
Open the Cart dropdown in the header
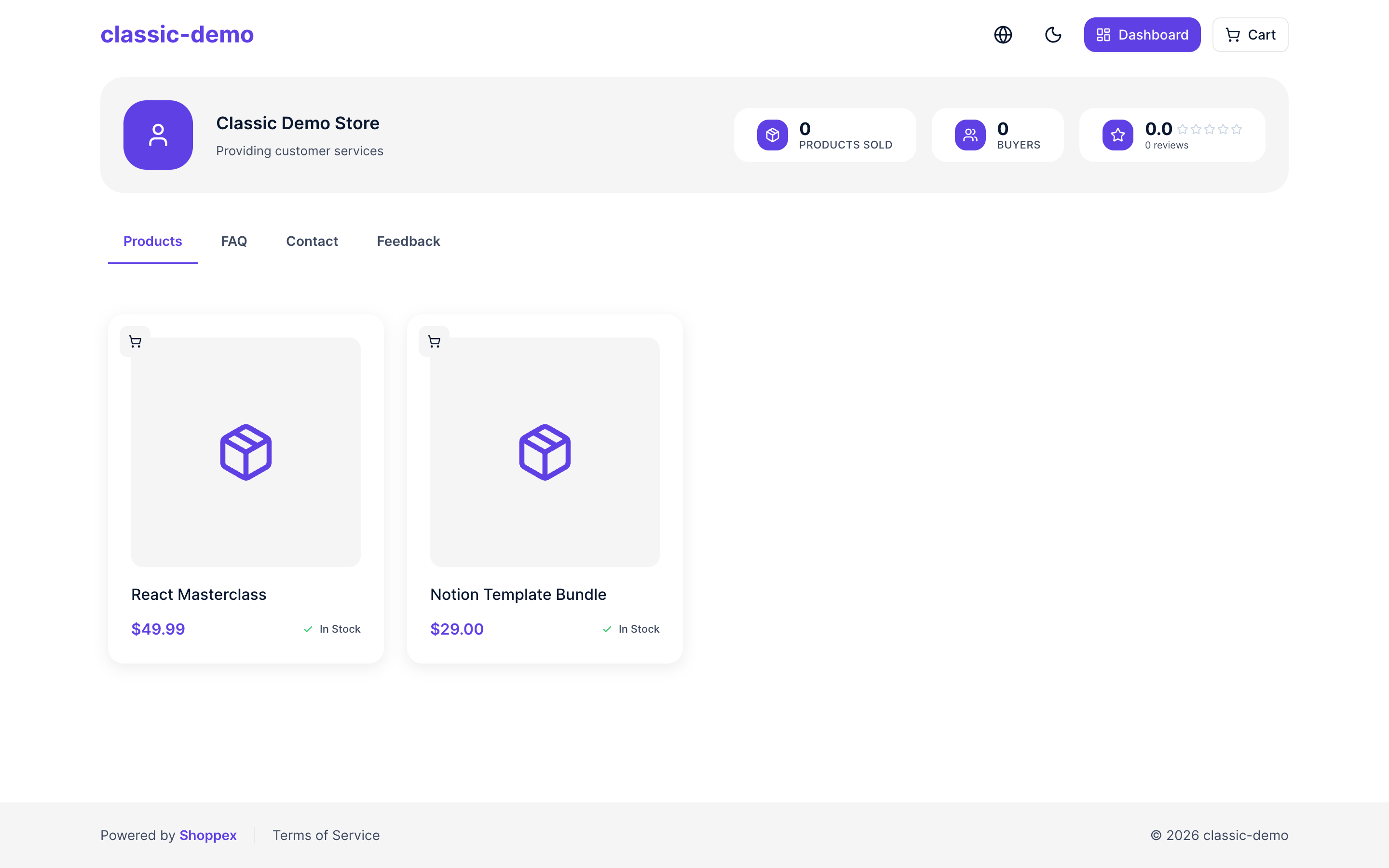(1250, 34)
